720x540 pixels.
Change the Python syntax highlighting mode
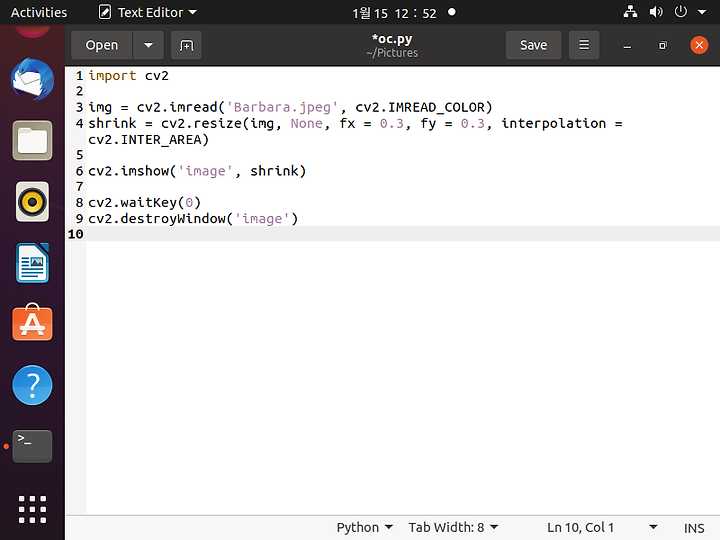[x=364, y=528]
